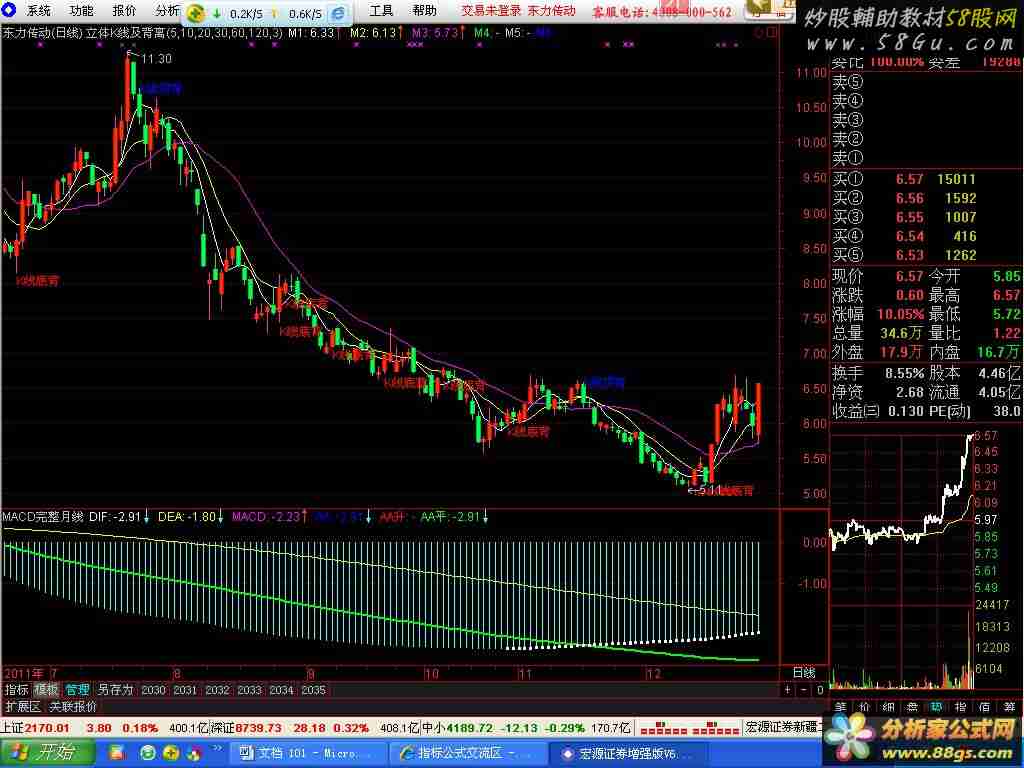Switch to 指标公式交流区 browser taskbar item
Viewport: 1024px width, 768px height.
[467, 753]
